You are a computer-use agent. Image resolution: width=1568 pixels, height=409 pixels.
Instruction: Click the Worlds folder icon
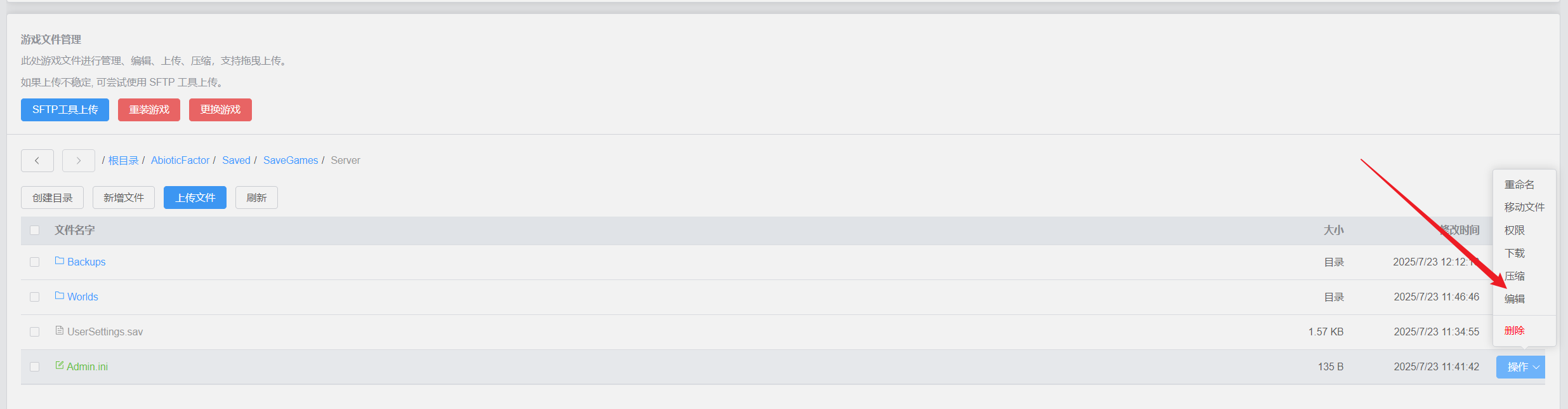tap(60, 296)
